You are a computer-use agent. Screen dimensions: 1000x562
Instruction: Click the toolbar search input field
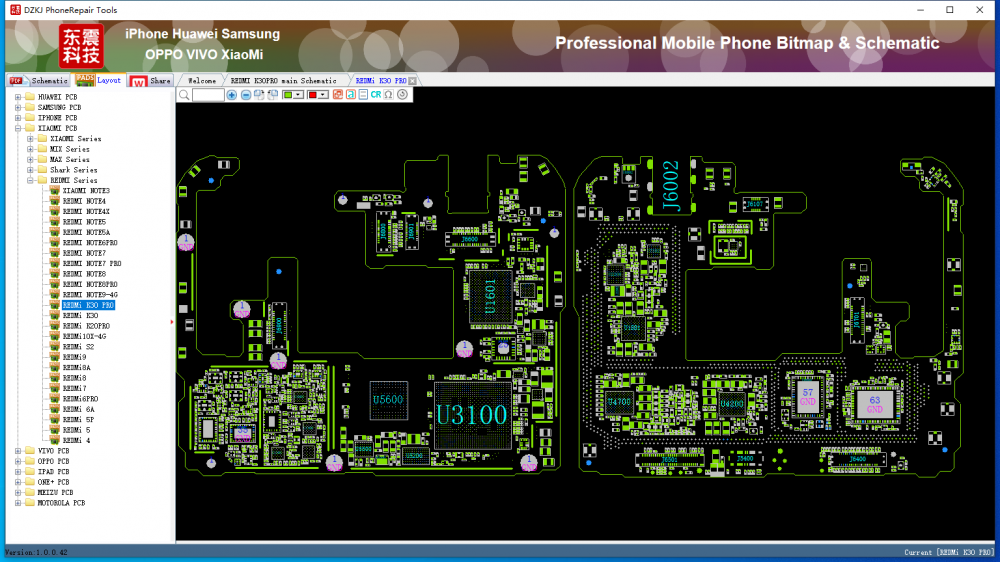click(x=208, y=95)
